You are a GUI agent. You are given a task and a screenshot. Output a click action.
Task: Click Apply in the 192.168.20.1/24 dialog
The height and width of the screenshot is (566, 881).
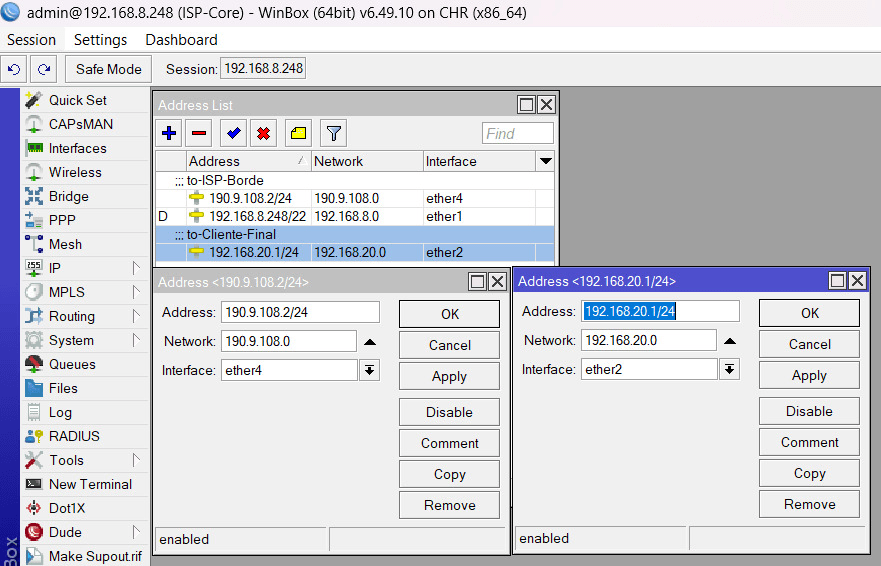point(810,375)
